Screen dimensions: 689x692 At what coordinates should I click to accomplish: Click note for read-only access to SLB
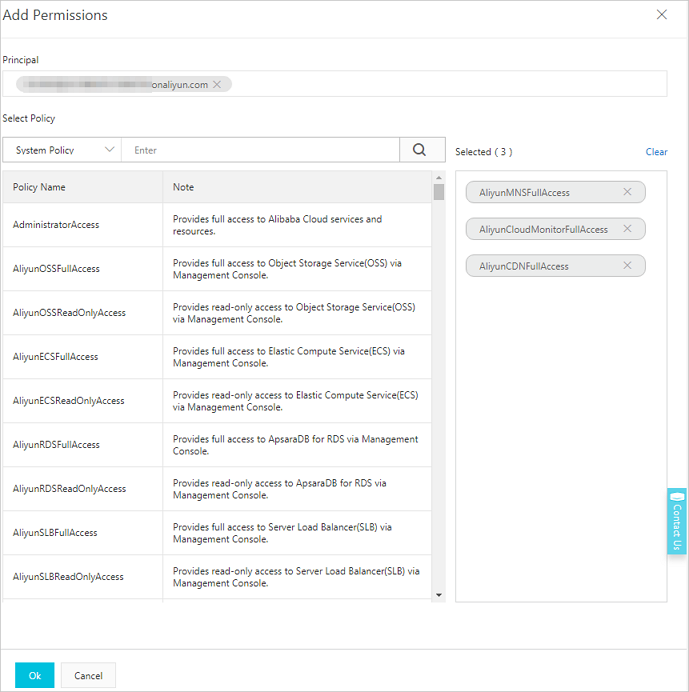pyautogui.click(x=296, y=577)
